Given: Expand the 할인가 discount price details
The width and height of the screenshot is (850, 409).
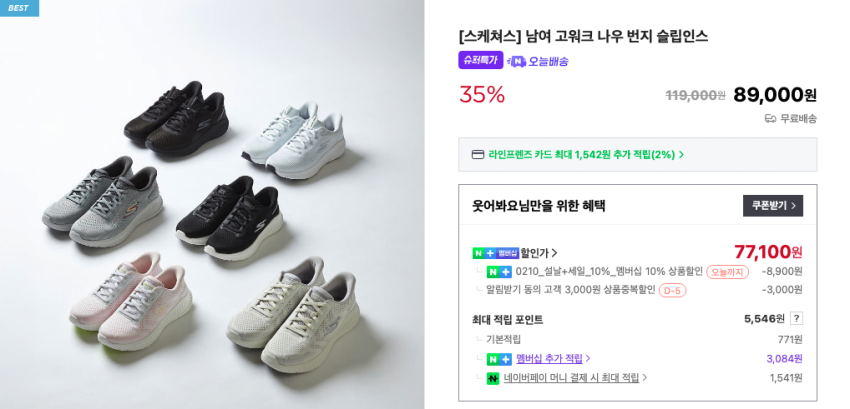Looking at the screenshot, I should point(540,253).
